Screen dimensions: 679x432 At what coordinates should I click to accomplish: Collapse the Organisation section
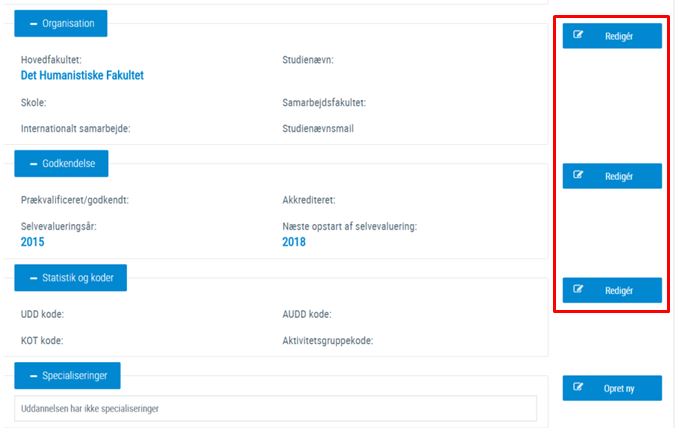click(61, 23)
